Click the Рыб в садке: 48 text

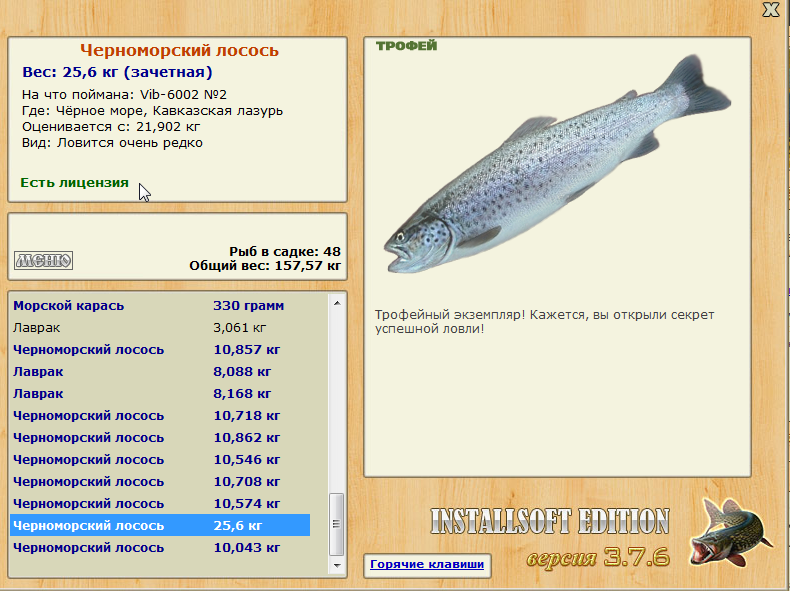[285, 251]
